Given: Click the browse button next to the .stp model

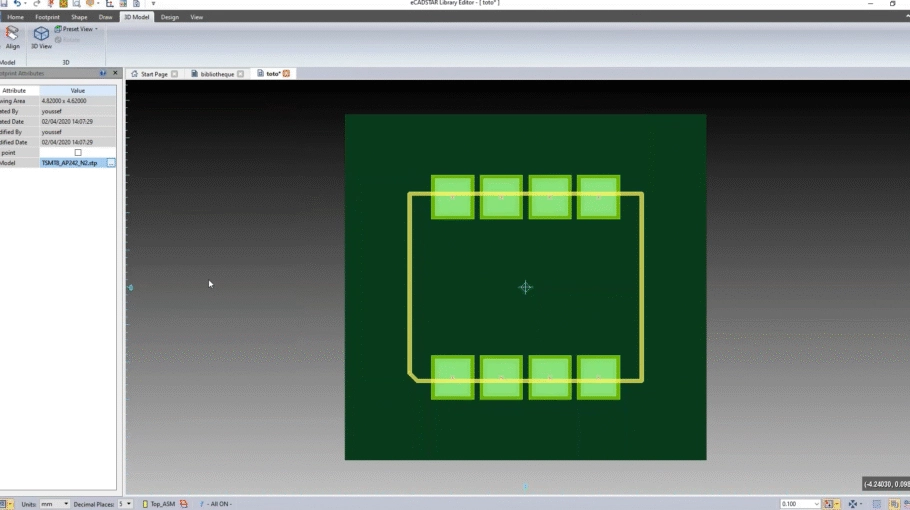Looking at the screenshot, I should (x=111, y=162).
